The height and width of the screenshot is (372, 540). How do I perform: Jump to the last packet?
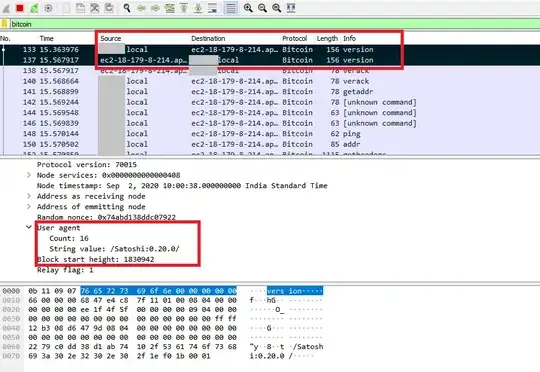point(198,8)
